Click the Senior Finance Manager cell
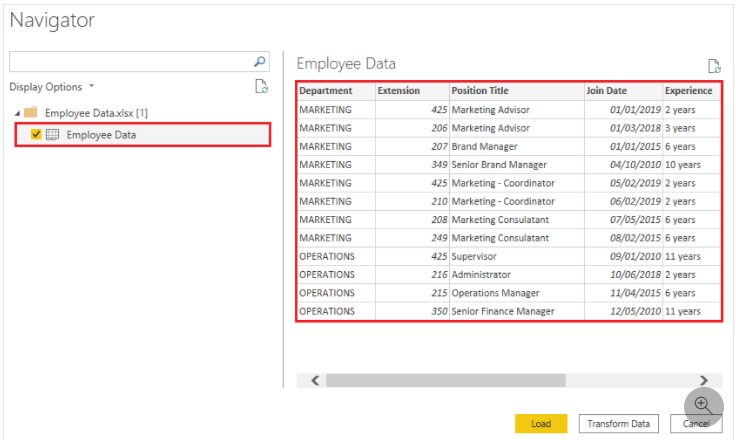The image size is (736, 440). (x=517, y=311)
